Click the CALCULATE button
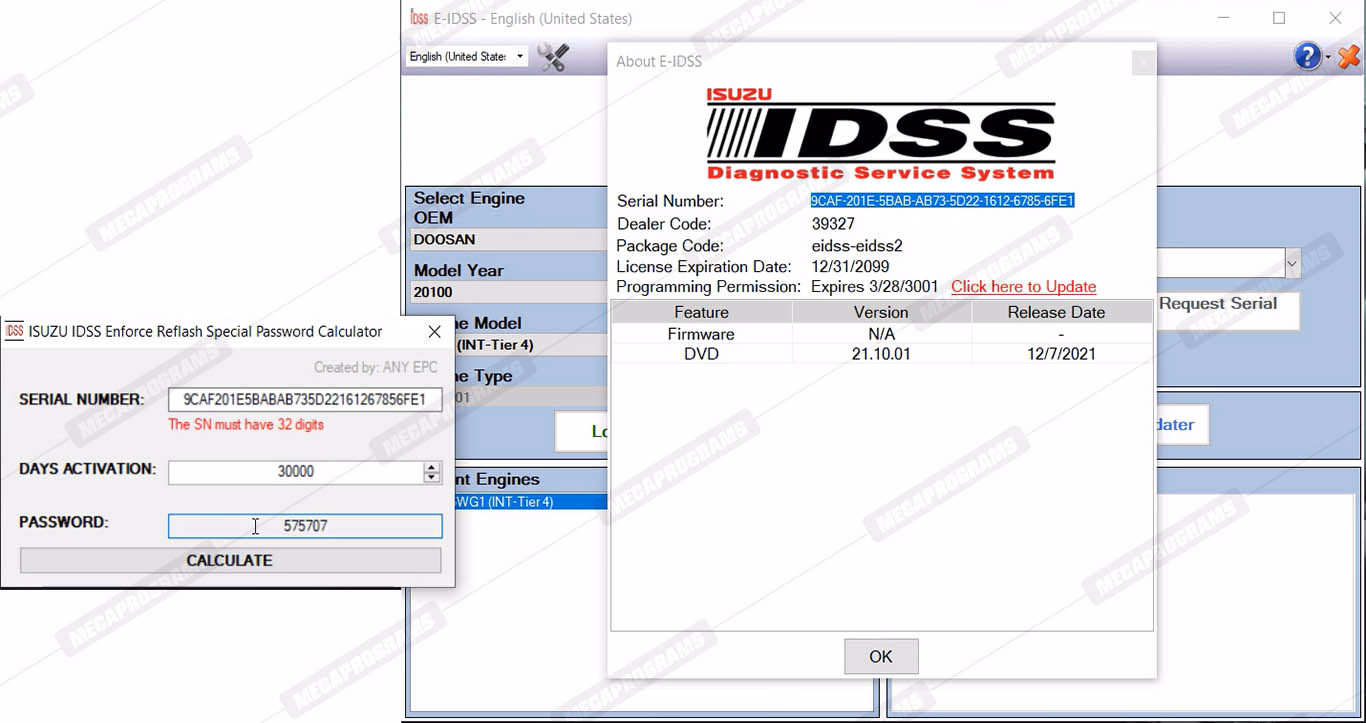This screenshot has height=723, width=1366. pyautogui.click(x=230, y=560)
